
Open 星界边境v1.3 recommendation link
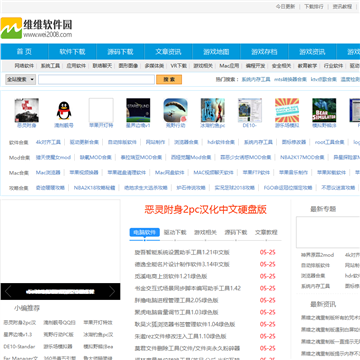18,334
